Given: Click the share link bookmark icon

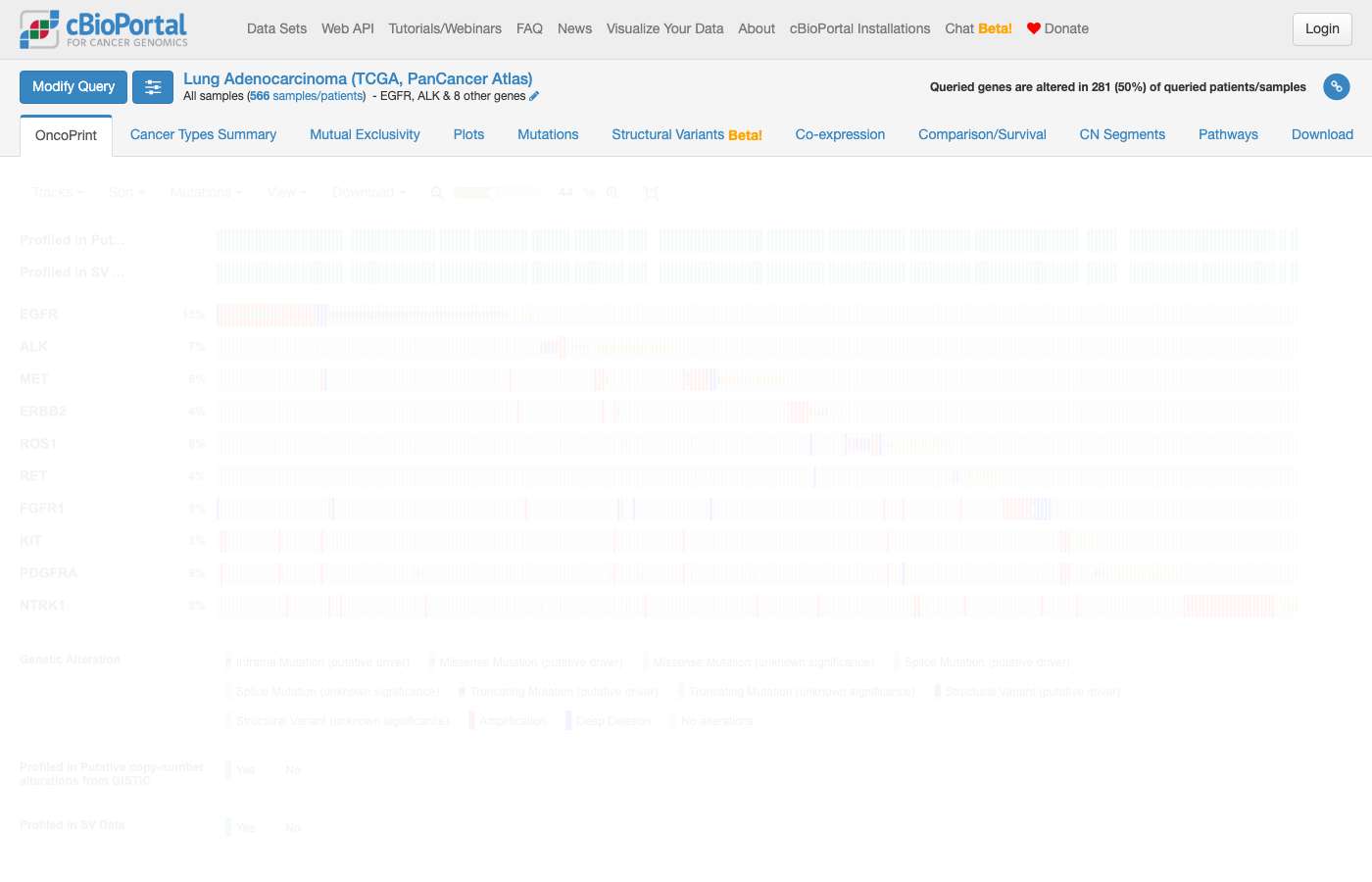Looking at the screenshot, I should point(1337,86).
